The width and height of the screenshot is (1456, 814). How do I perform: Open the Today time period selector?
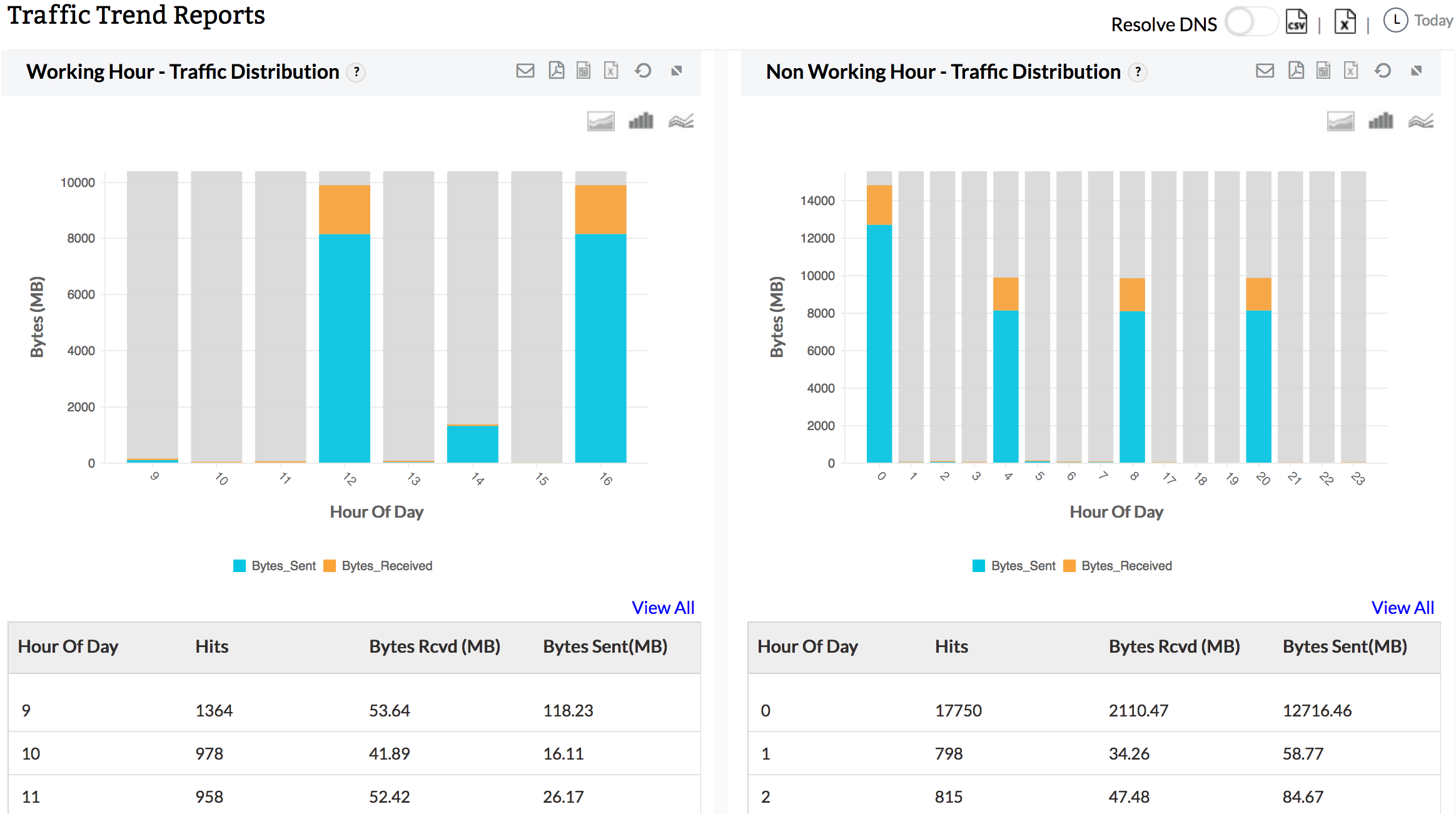pos(1418,21)
